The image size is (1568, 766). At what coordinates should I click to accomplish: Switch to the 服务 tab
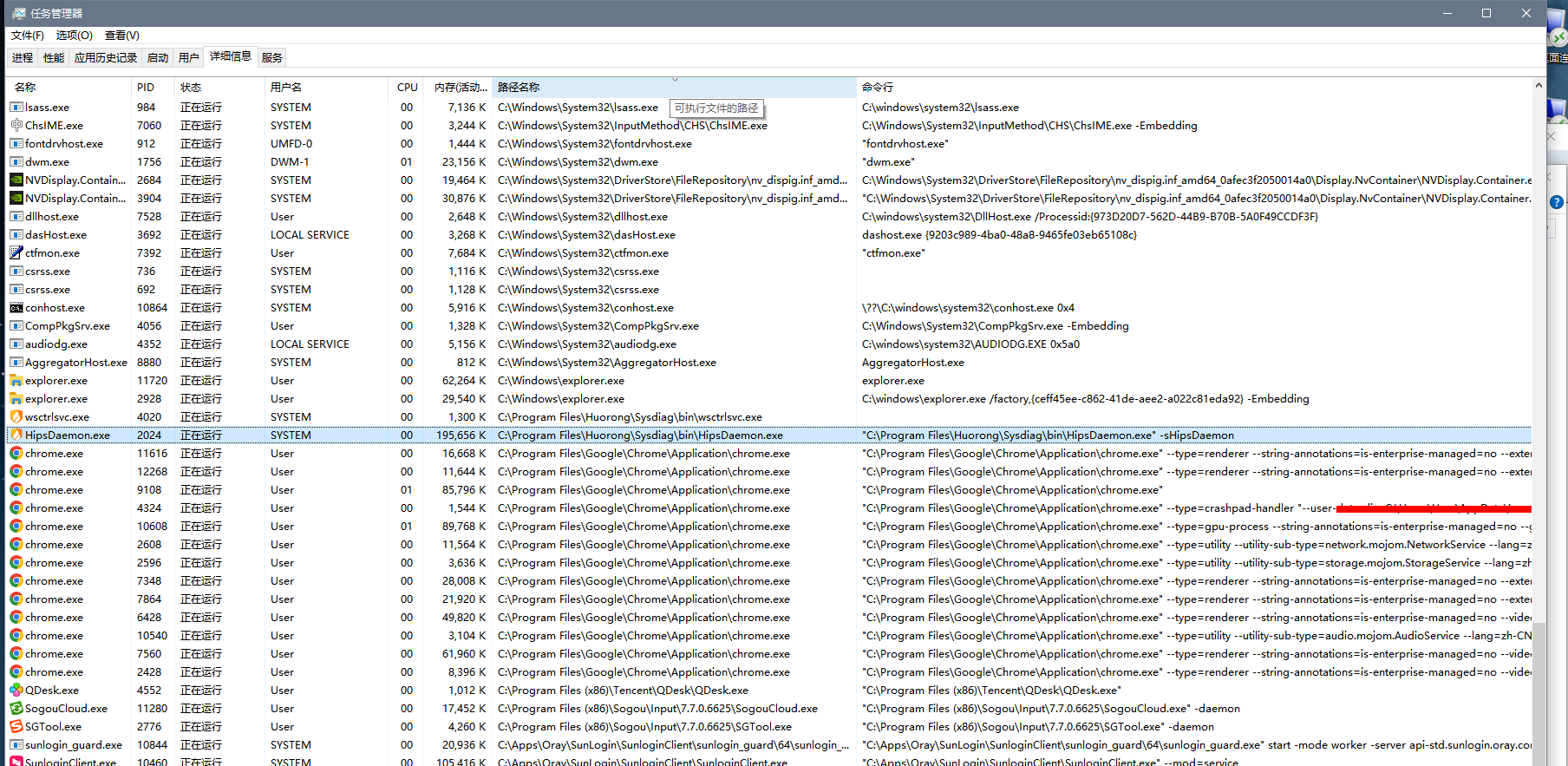[271, 58]
